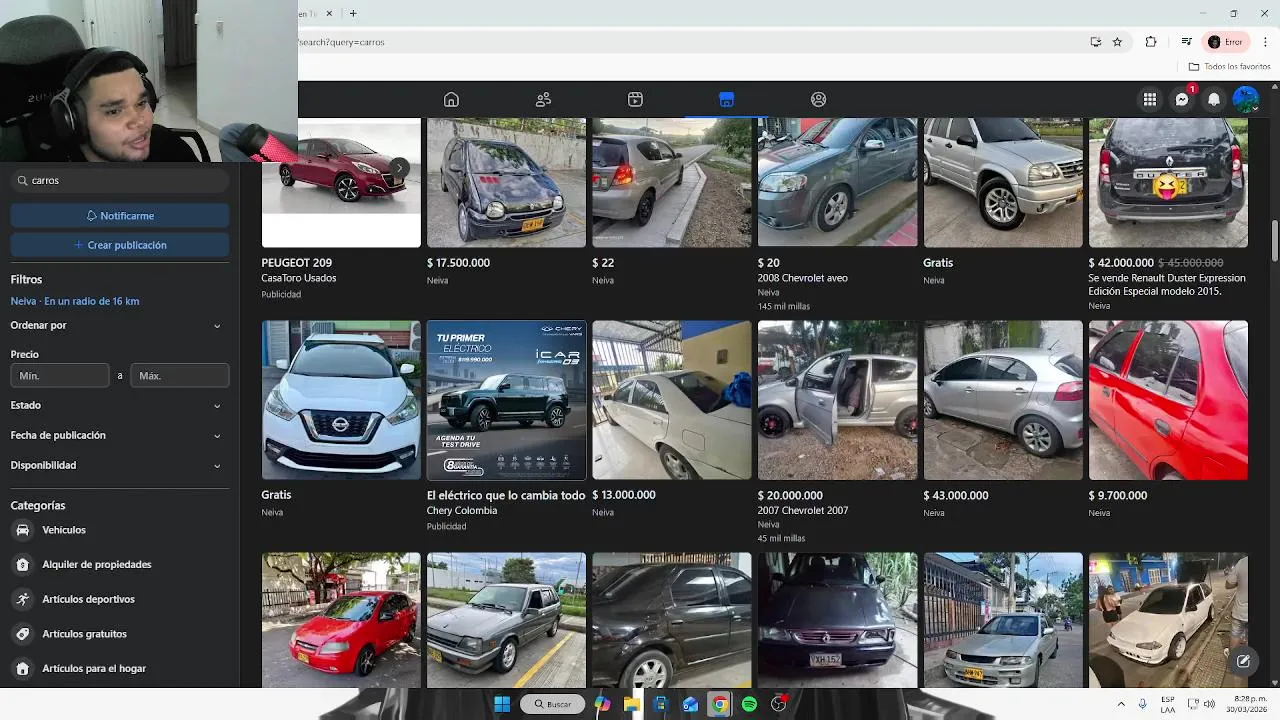Select Artículos gratuitos category
The height and width of the screenshot is (720, 1280).
pos(118,633)
